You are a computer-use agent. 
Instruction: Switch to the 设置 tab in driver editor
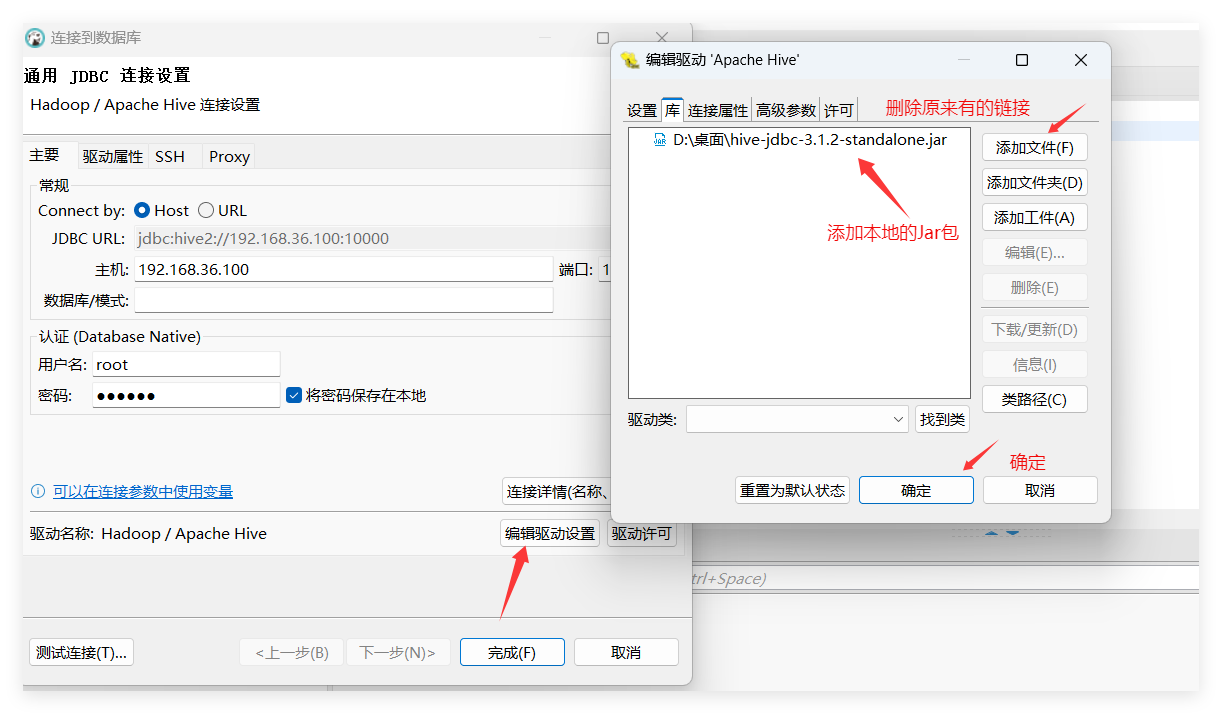642,110
